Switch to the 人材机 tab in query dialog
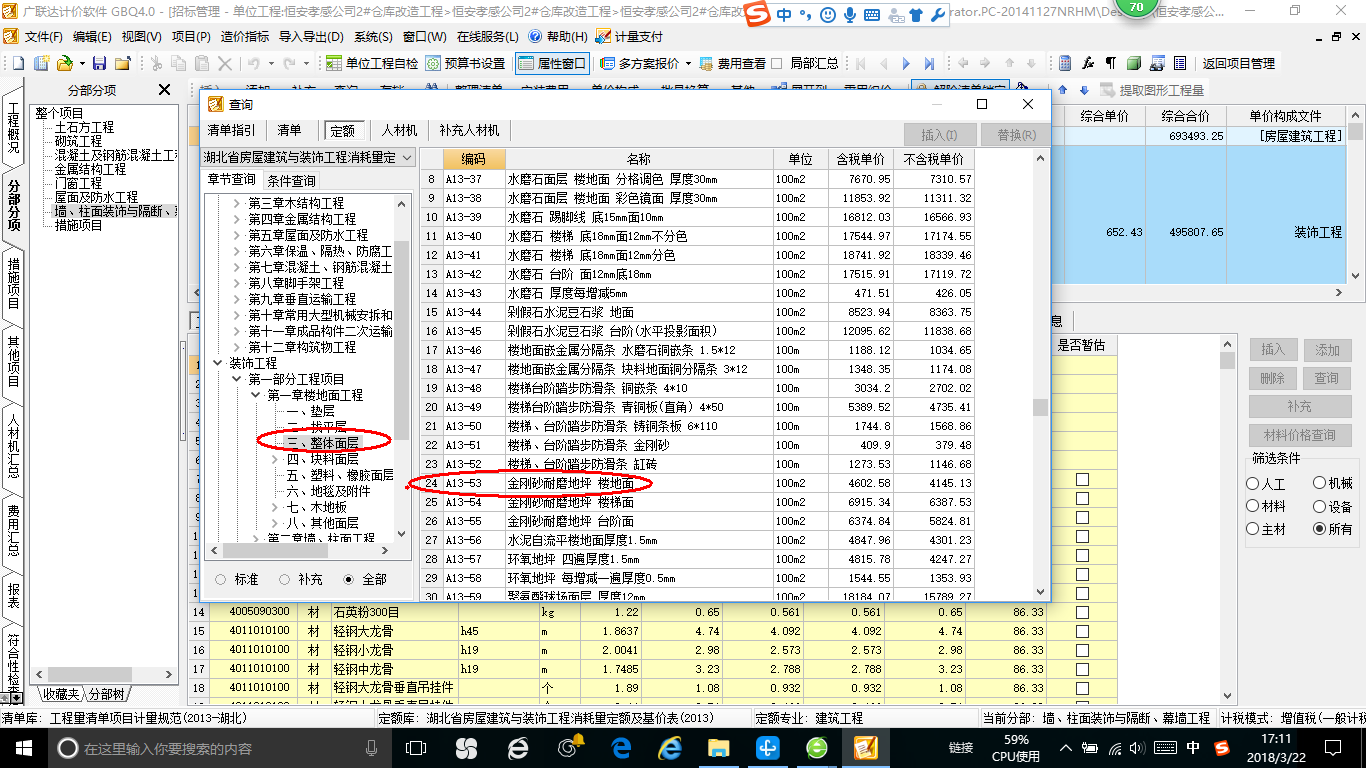Image resolution: width=1366 pixels, height=768 pixels. point(399,130)
